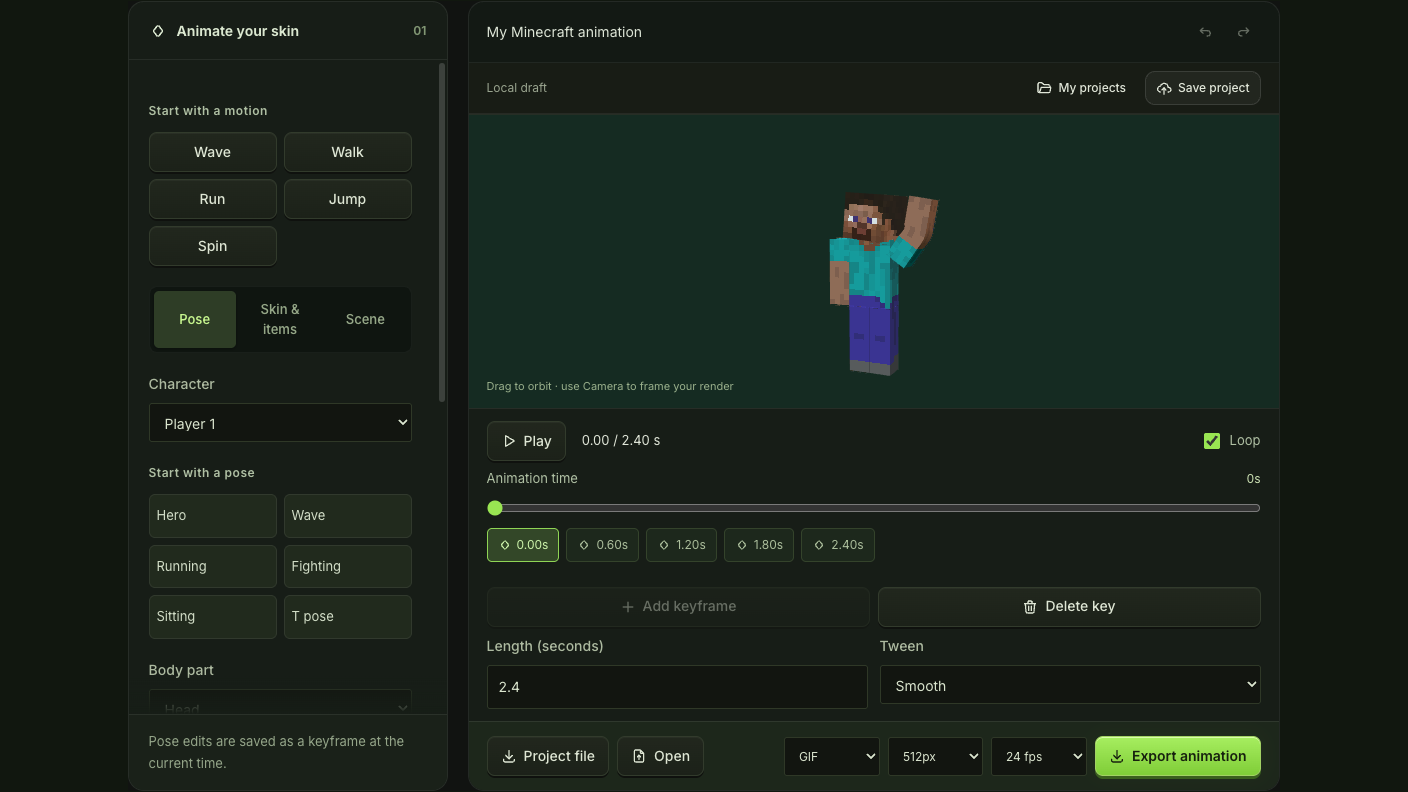Click the redo arrow icon
The image size is (1408, 792).
click(x=1243, y=32)
